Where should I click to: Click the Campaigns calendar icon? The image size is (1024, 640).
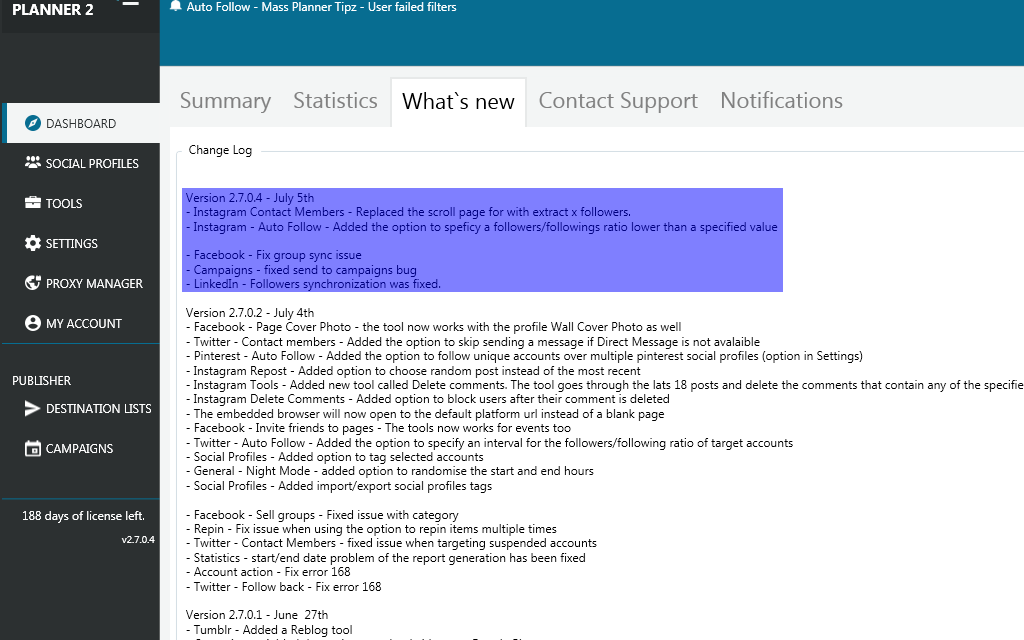[33, 449]
